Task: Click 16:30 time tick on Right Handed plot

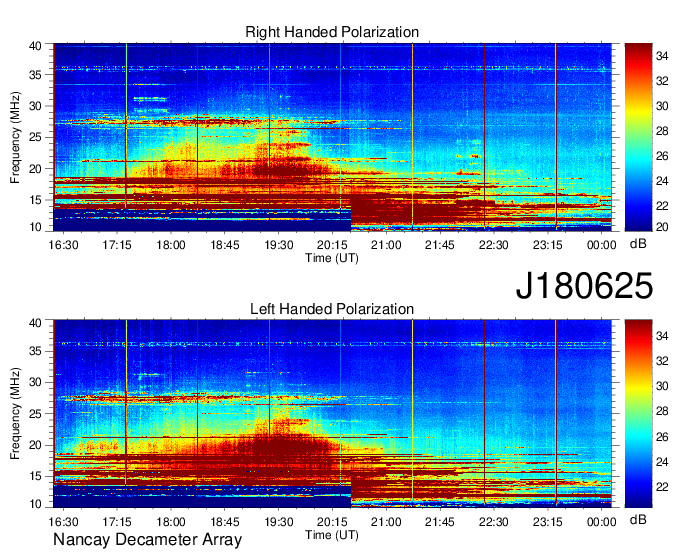Action: 64,245
